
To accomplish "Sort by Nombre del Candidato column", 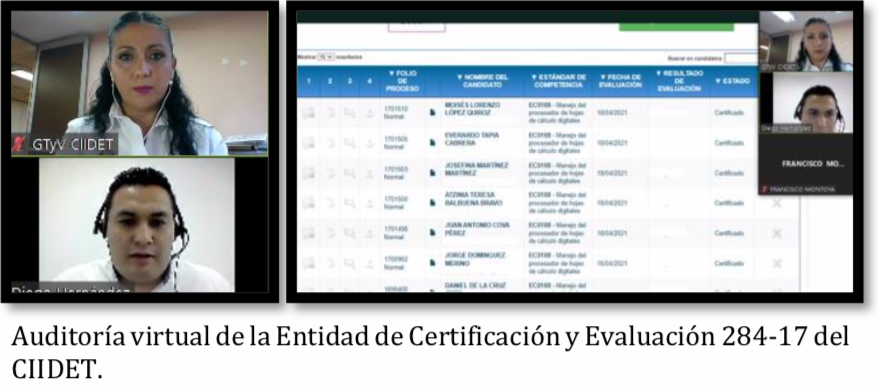I will click(482, 81).
